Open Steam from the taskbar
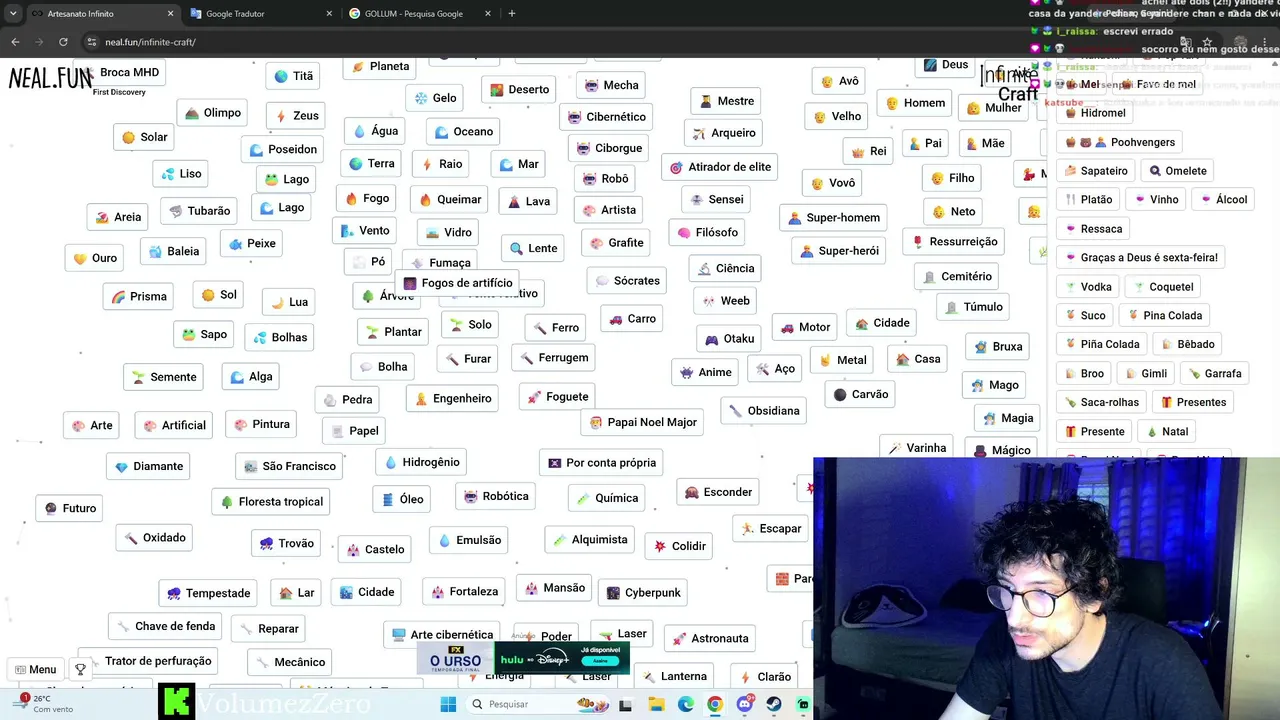The image size is (1280, 720). [x=774, y=704]
